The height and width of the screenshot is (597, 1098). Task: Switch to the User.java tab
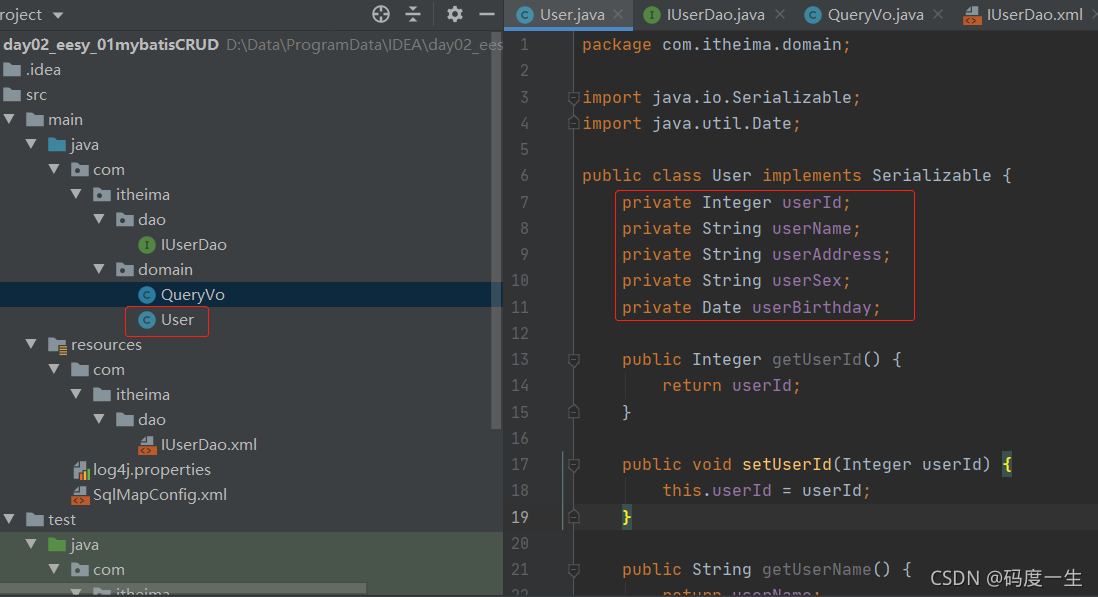(x=571, y=15)
